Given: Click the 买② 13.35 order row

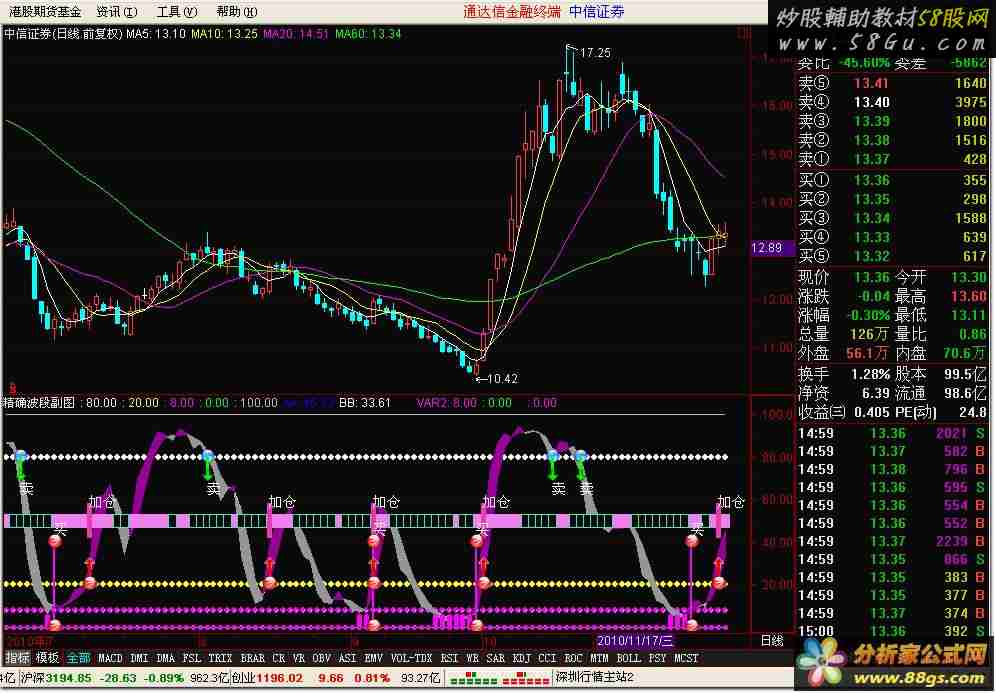Looking at the screenshot, I should (892, 199).
